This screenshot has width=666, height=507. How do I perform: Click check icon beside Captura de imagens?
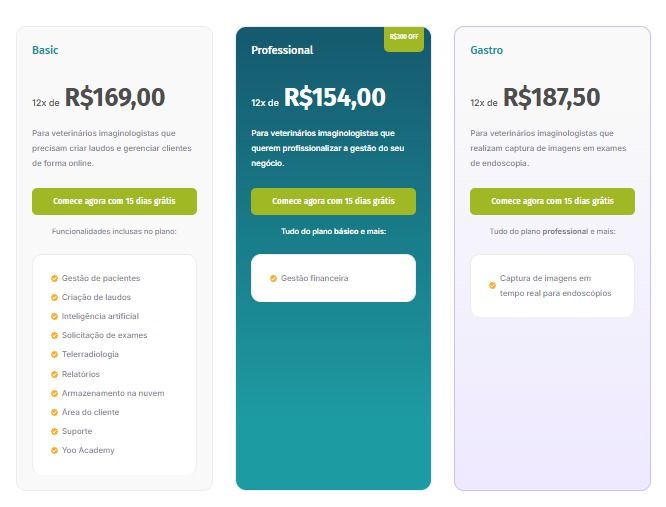pyautogui.click(x=492, y=285)
